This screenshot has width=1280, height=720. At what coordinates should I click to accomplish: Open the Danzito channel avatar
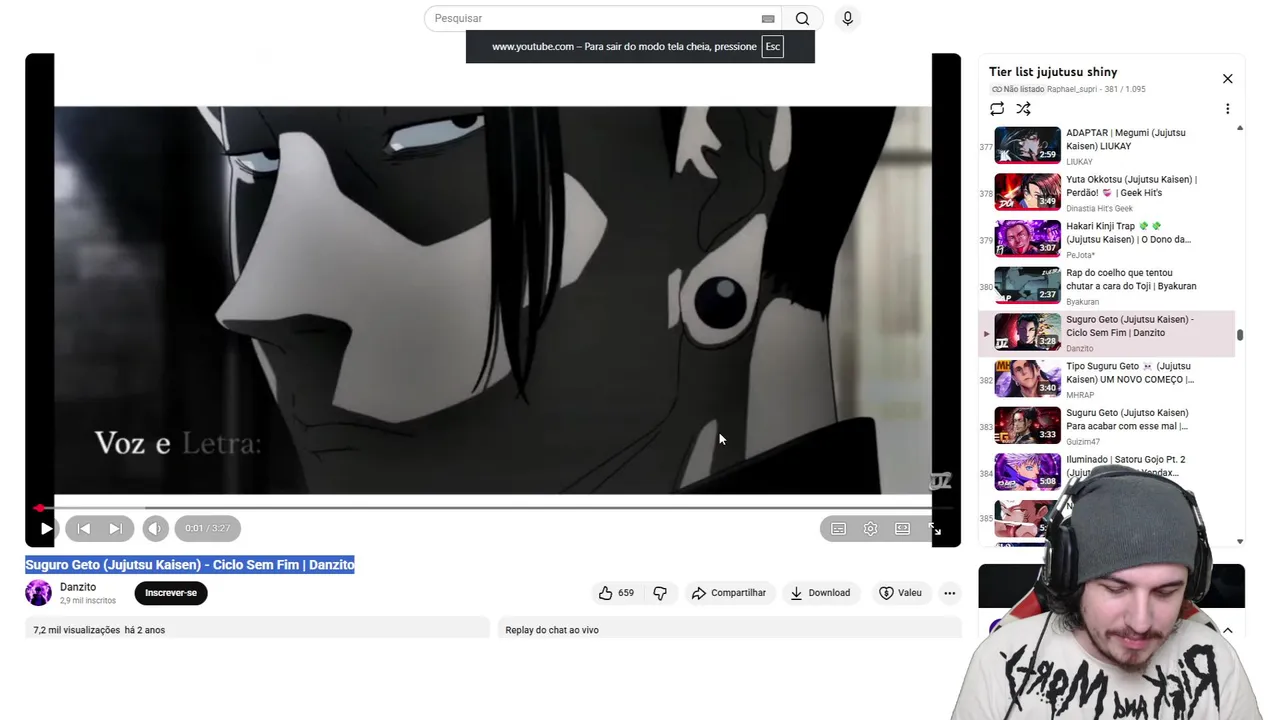pos(38,593)
